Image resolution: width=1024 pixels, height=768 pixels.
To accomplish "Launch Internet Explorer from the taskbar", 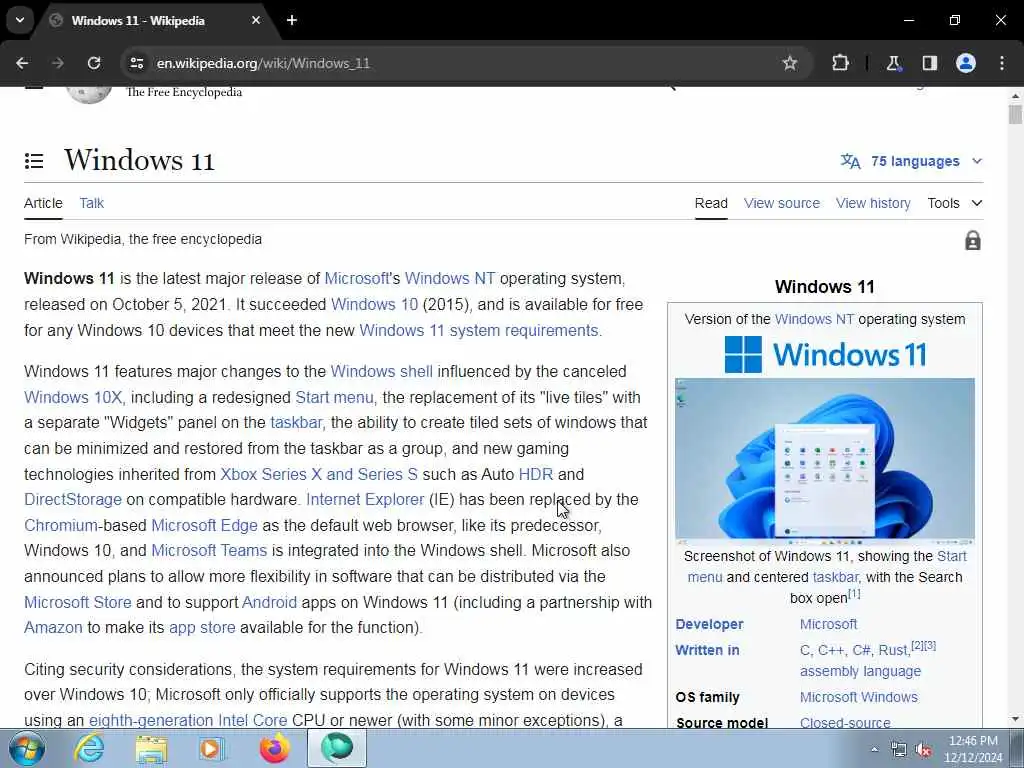I will tap(89, 748).
